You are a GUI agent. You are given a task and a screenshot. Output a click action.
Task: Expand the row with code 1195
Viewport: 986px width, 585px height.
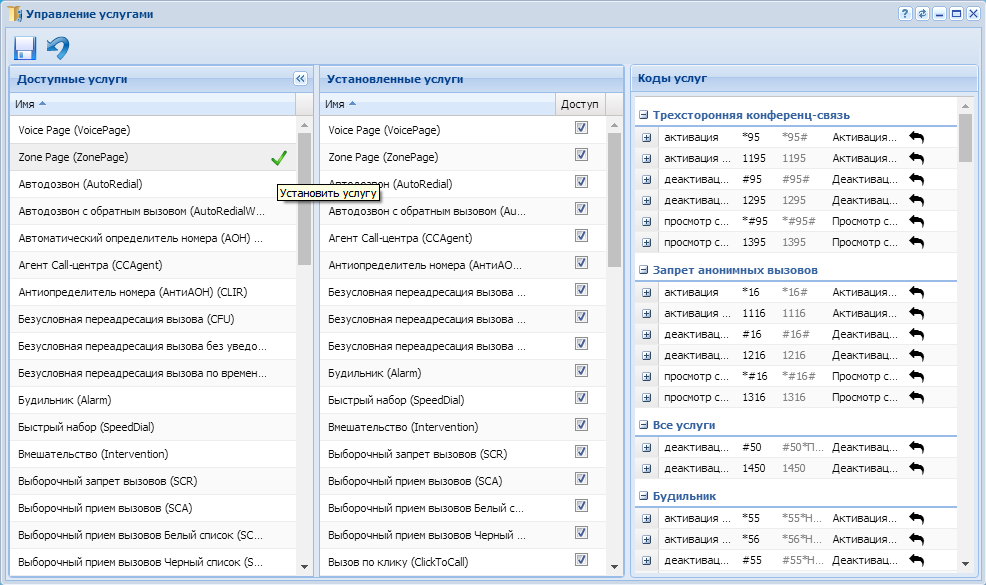click(646, 158)
